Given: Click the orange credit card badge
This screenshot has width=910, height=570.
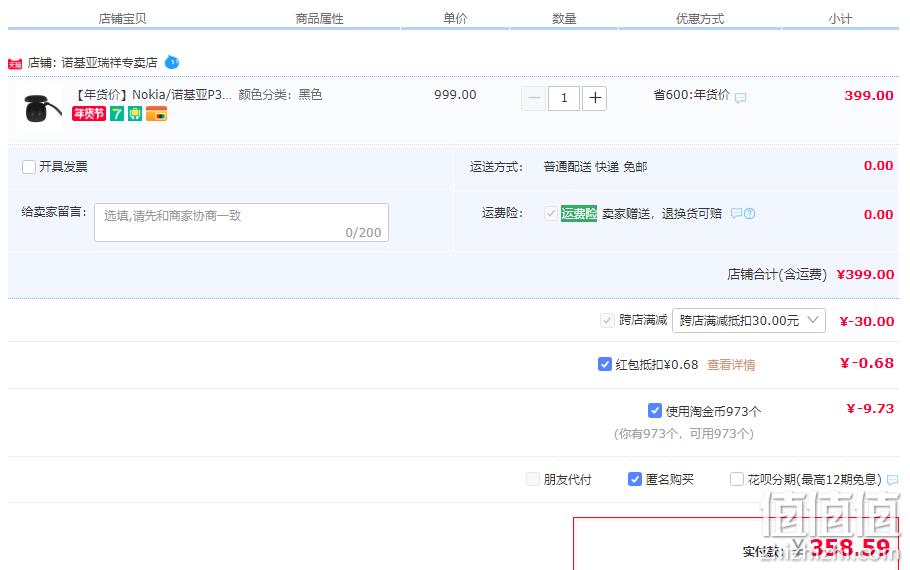Looking at the screenshot, I should click(156, 114).
